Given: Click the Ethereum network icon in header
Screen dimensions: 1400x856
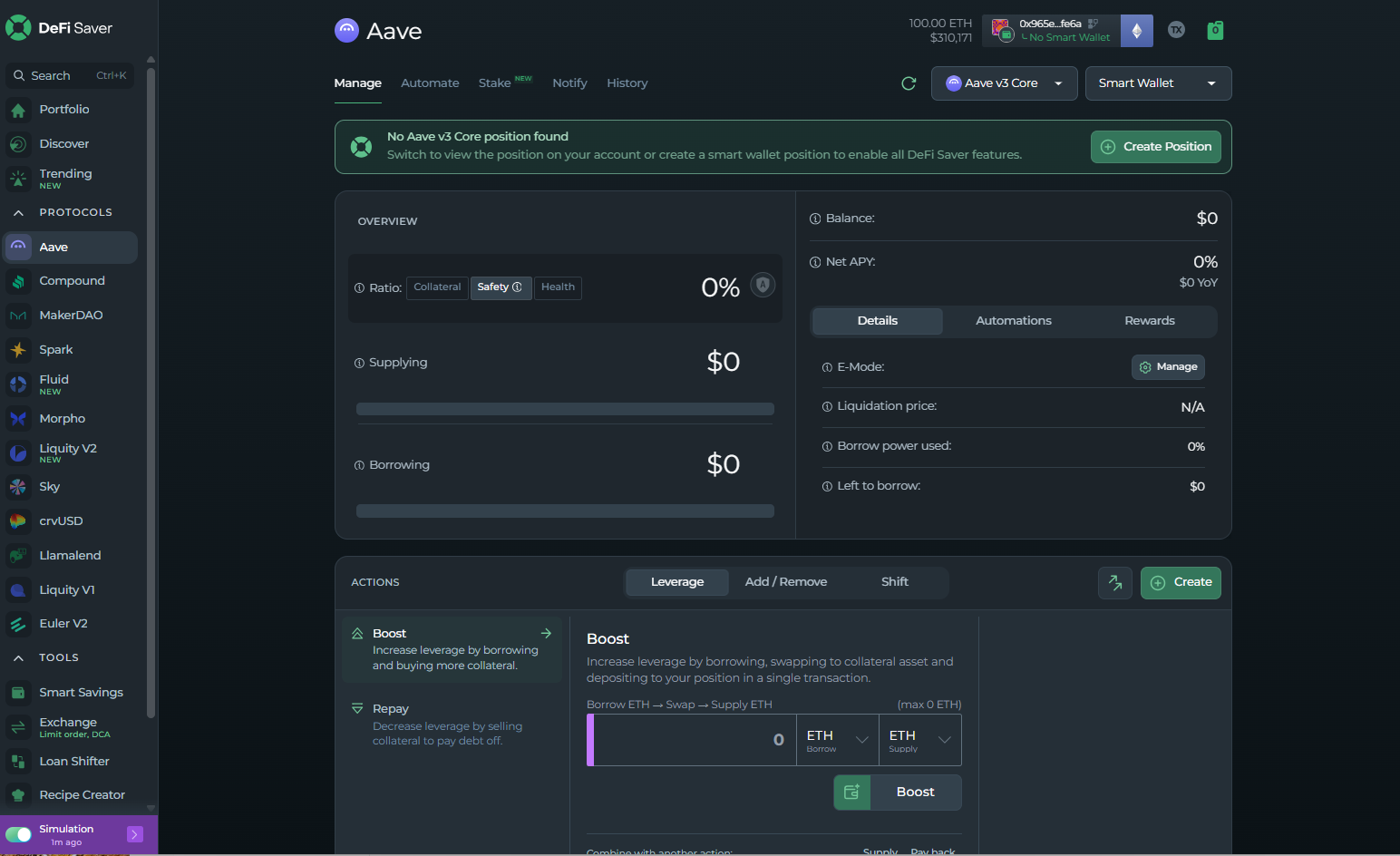Looking at the screenshot, I should (1136, 31).
